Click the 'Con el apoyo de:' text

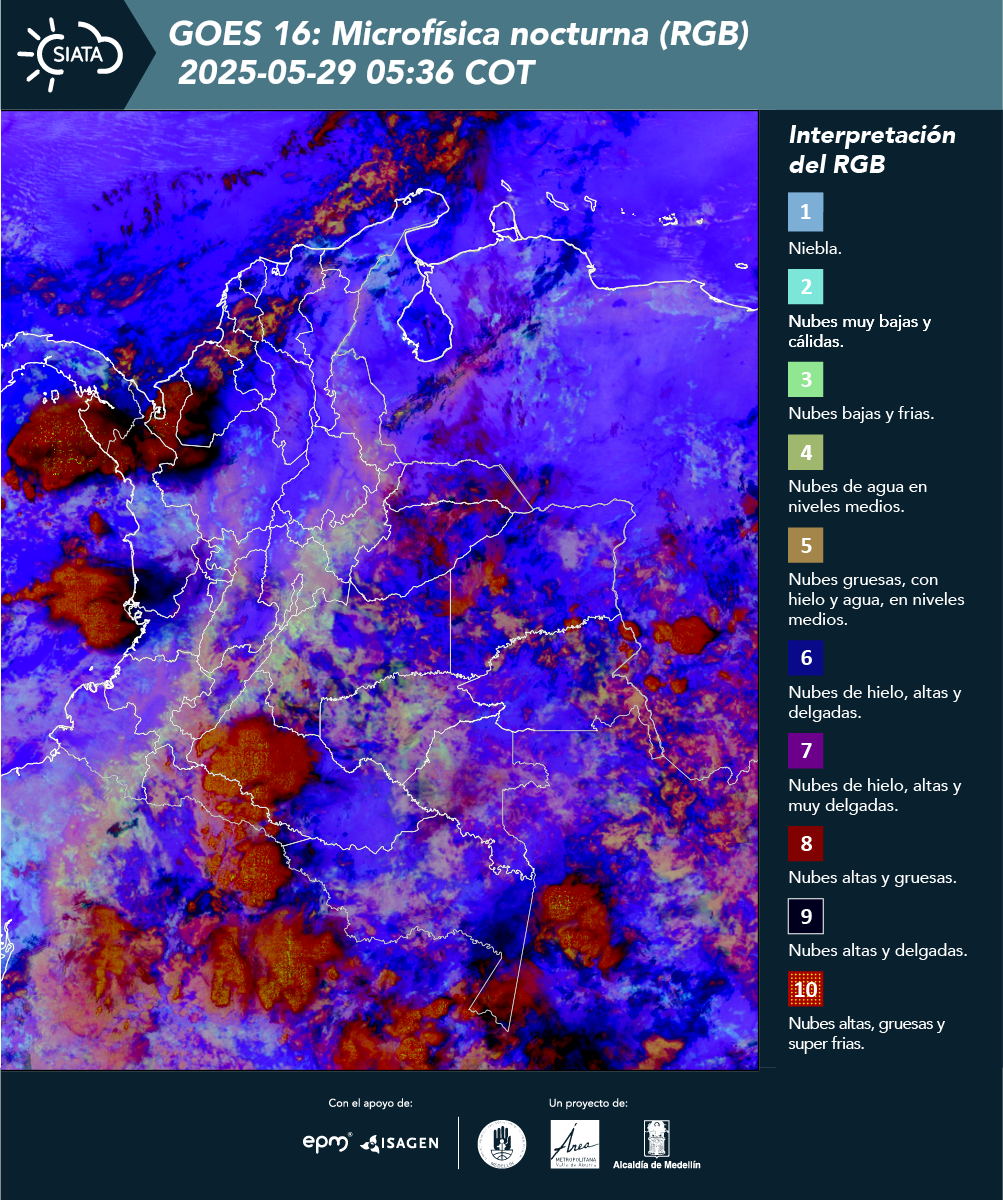(x=370, y=1103)
